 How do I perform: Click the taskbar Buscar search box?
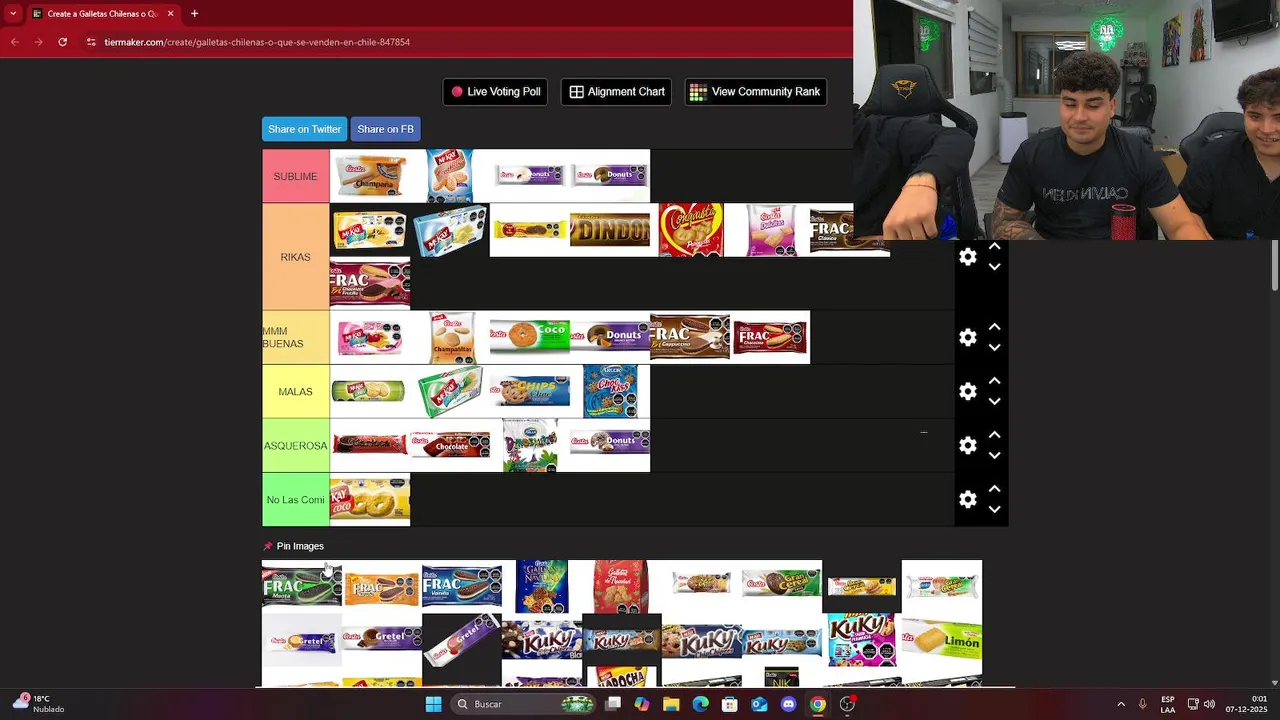[x=521, y=704]
